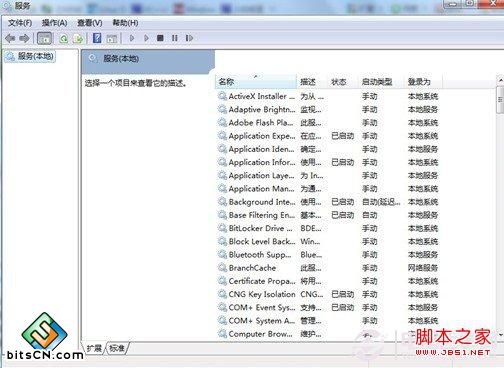
Task: Click the gear icon of Adobe Flash Player
Action: coord(222,123)
